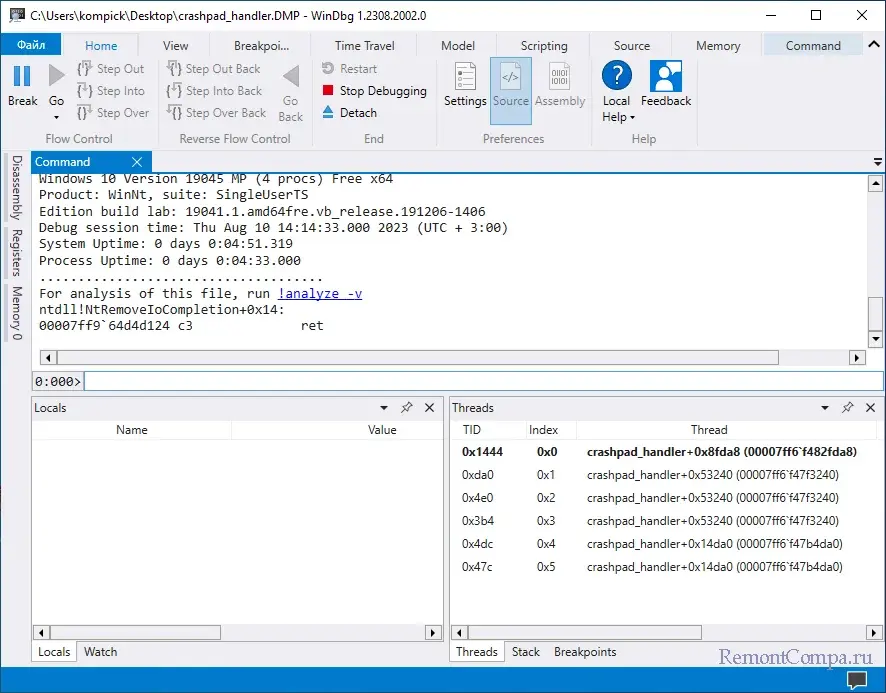
Task: Toggle Source mode preference
Action: click(511, 90)
